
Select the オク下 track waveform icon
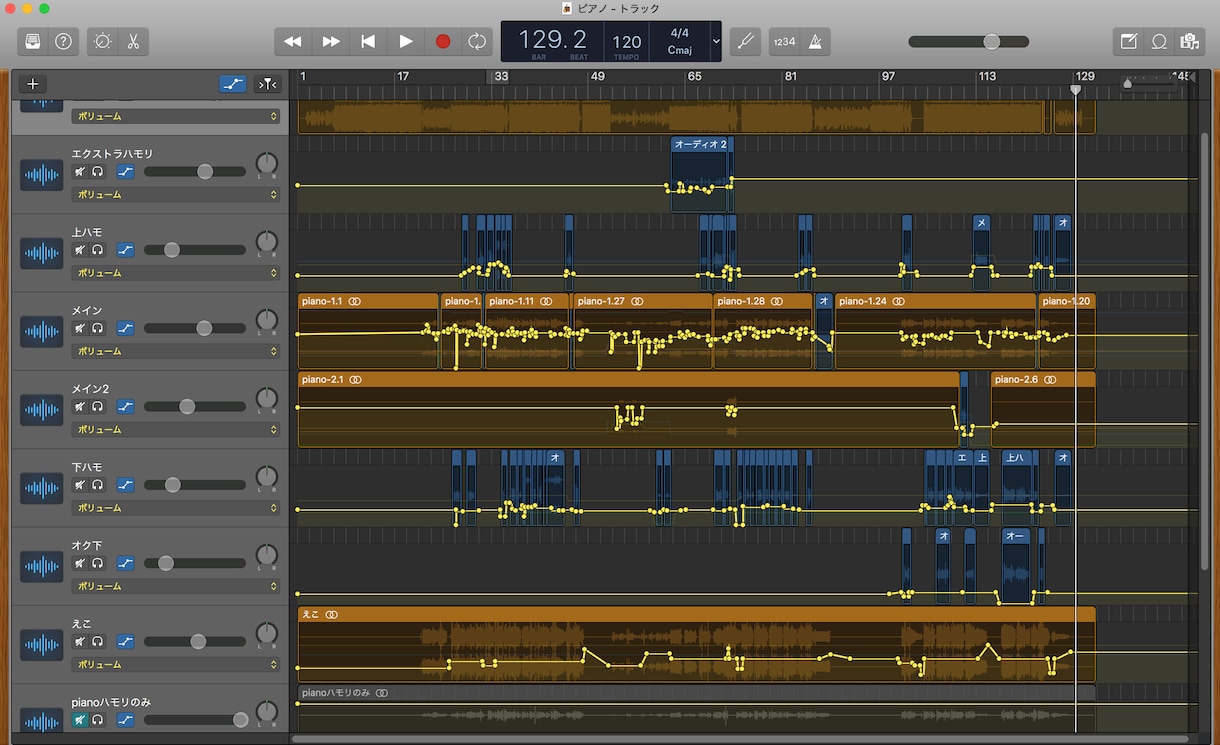coord(42,566)
